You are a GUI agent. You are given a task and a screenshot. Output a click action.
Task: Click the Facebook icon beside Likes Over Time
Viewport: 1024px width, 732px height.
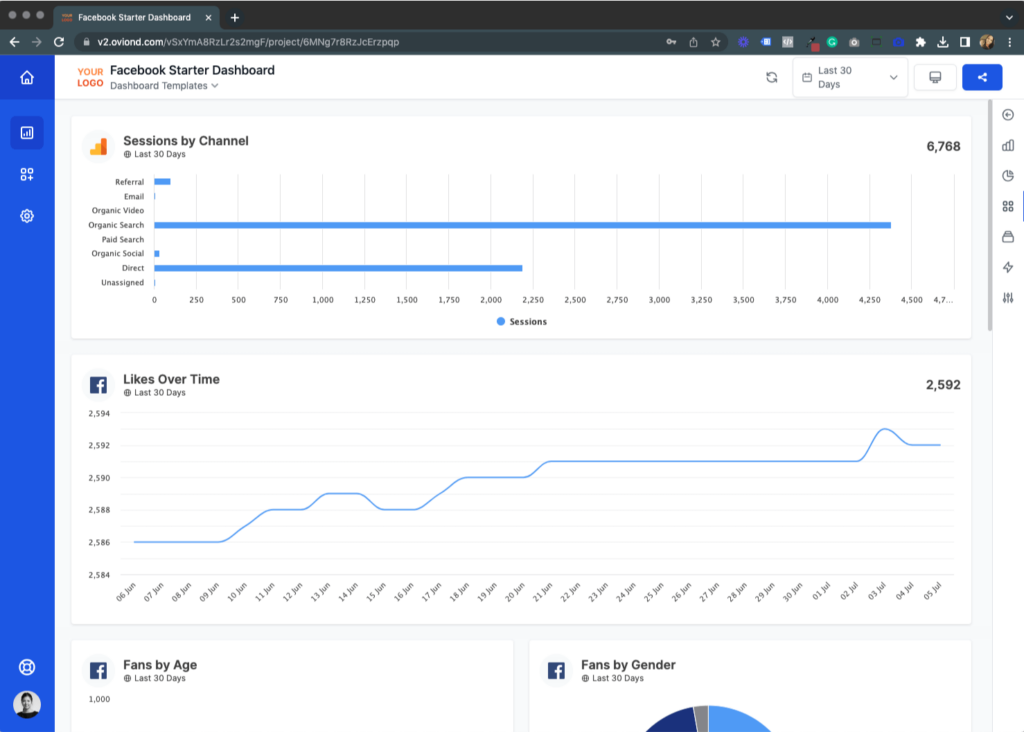[99, 385]
